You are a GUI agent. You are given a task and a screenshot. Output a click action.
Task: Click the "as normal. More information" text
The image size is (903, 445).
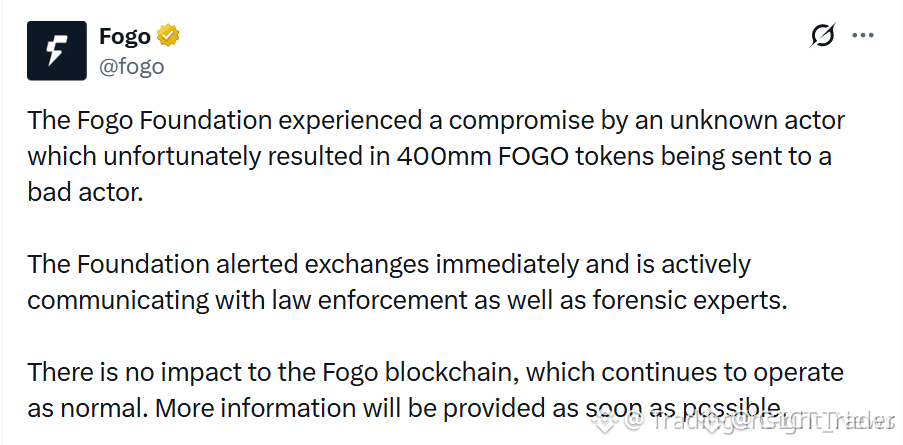tap(191, 408)
